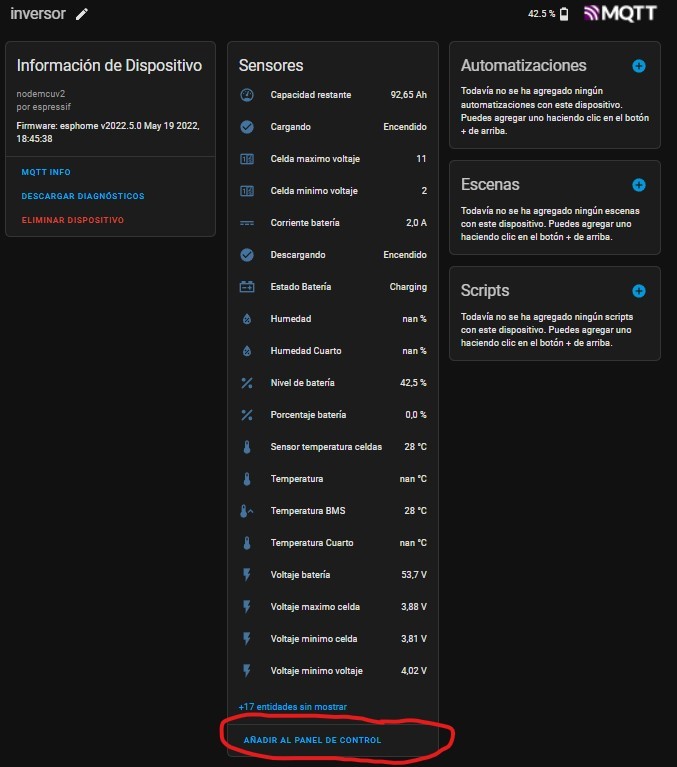
Task: Add an automation with the plus icon
Action: [639, 66]
